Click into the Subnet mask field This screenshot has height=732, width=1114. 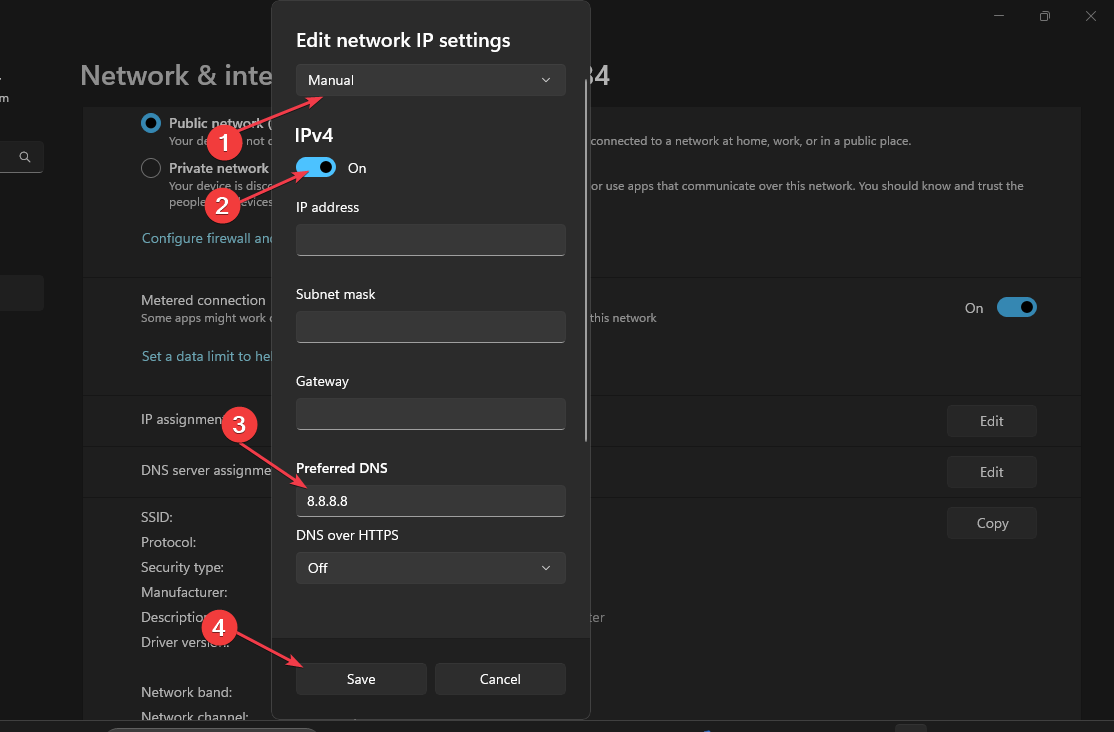(430, 327)
